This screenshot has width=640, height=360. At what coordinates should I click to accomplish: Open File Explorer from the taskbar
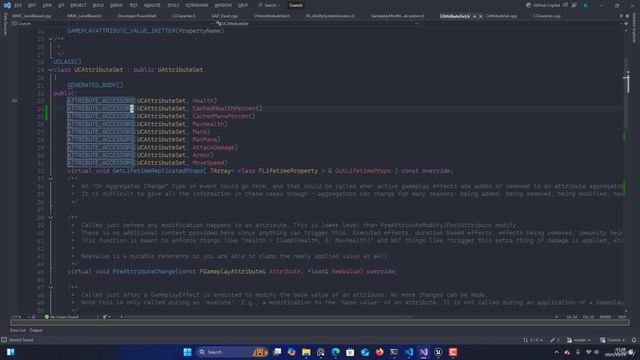[306, 352]
